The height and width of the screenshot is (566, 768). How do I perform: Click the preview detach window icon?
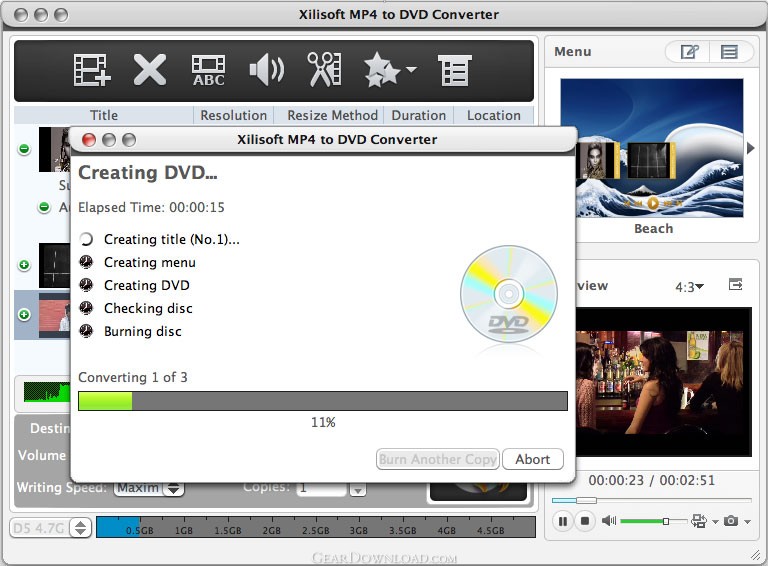click(x=735, y=284)
